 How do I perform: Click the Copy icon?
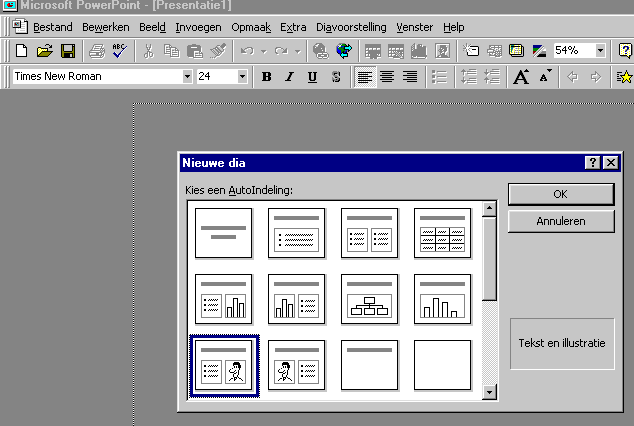pyautogui.click(x=171, y=51)
